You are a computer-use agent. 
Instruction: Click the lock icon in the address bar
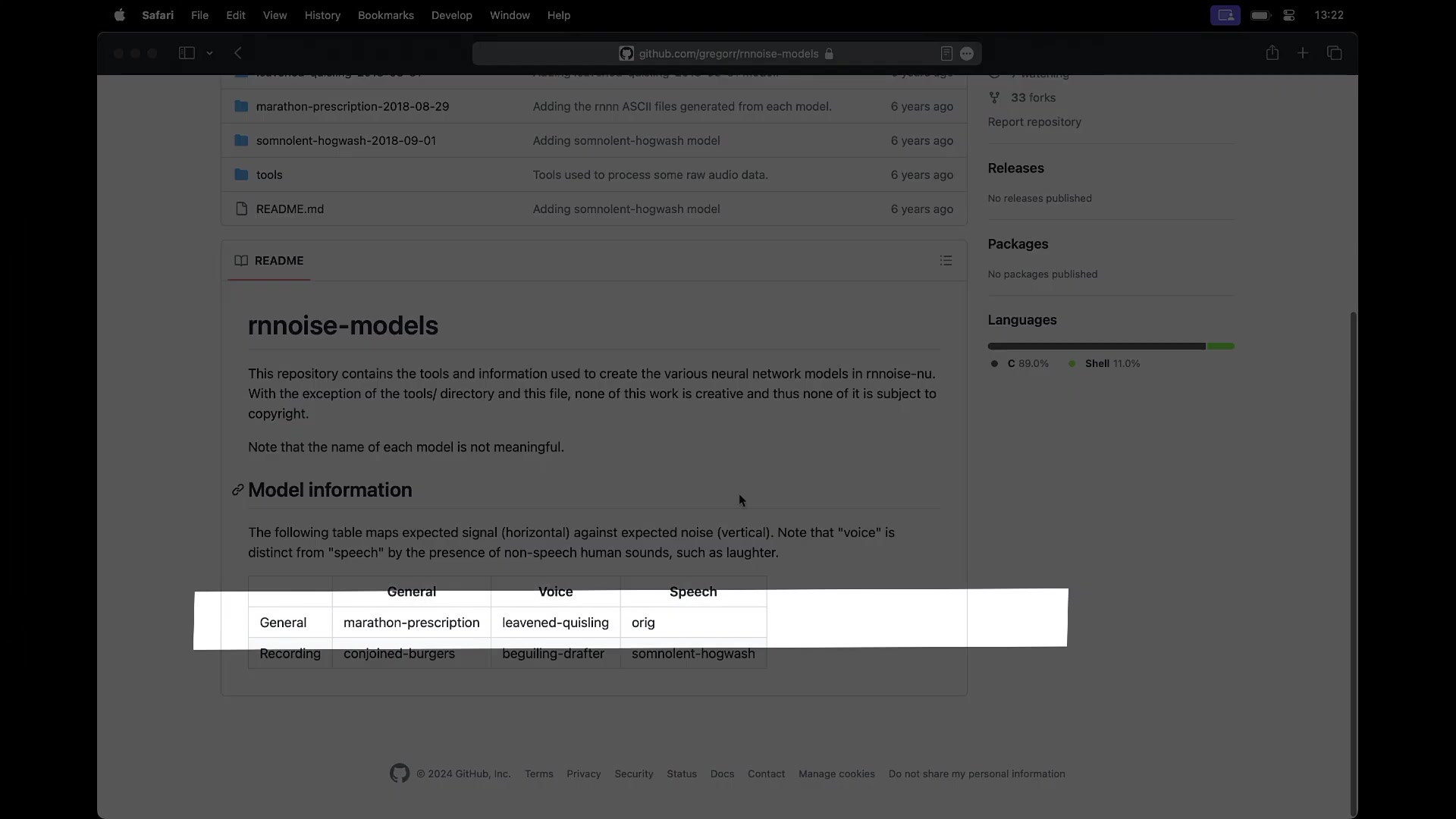click(830, 54)
